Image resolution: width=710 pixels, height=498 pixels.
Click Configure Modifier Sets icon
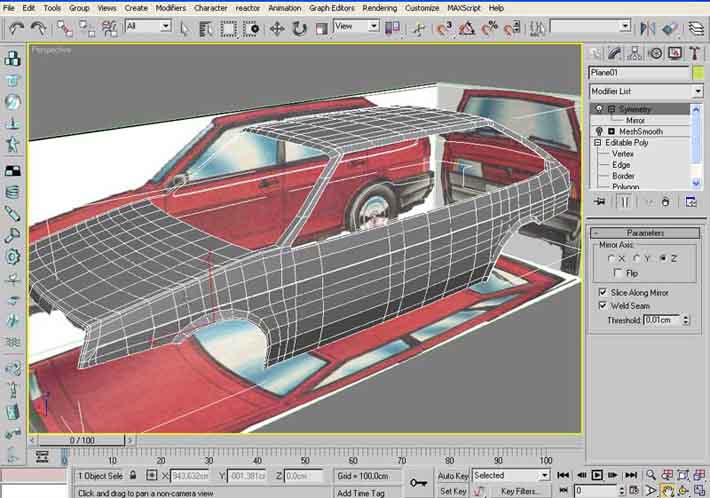click(x=691, y=201)
